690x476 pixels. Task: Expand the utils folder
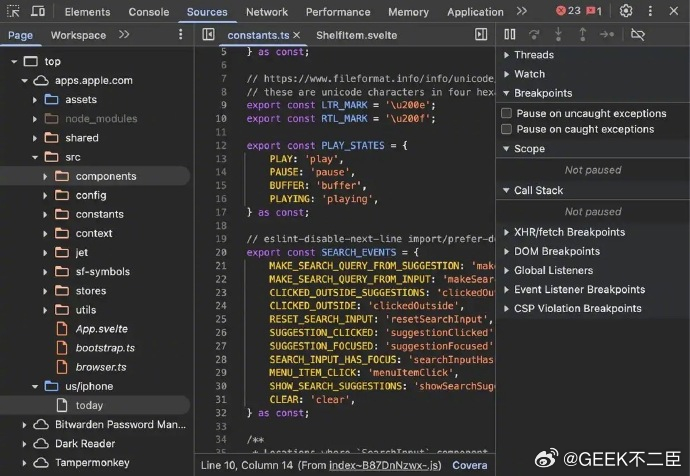45,310
